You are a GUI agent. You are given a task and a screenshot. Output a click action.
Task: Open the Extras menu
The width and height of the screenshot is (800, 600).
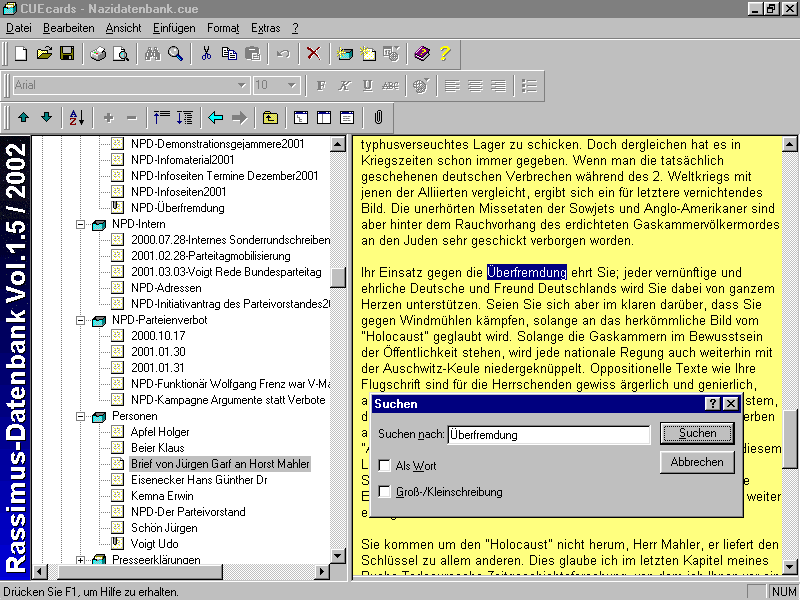tap(265, 28)
